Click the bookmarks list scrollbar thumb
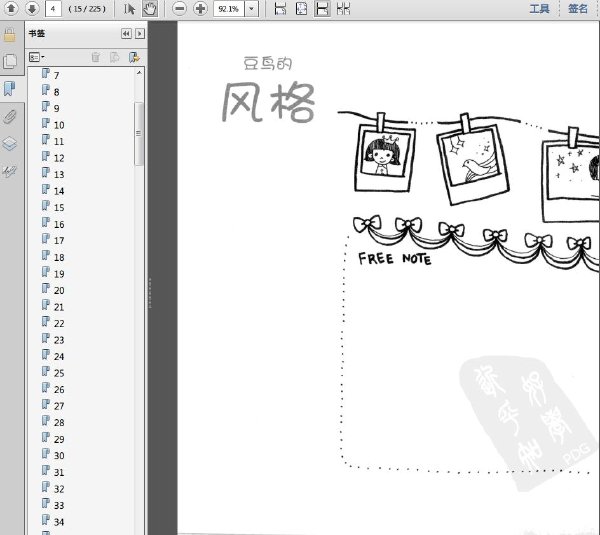This screenshot has width=600, height=535. (x=139, y=134)
